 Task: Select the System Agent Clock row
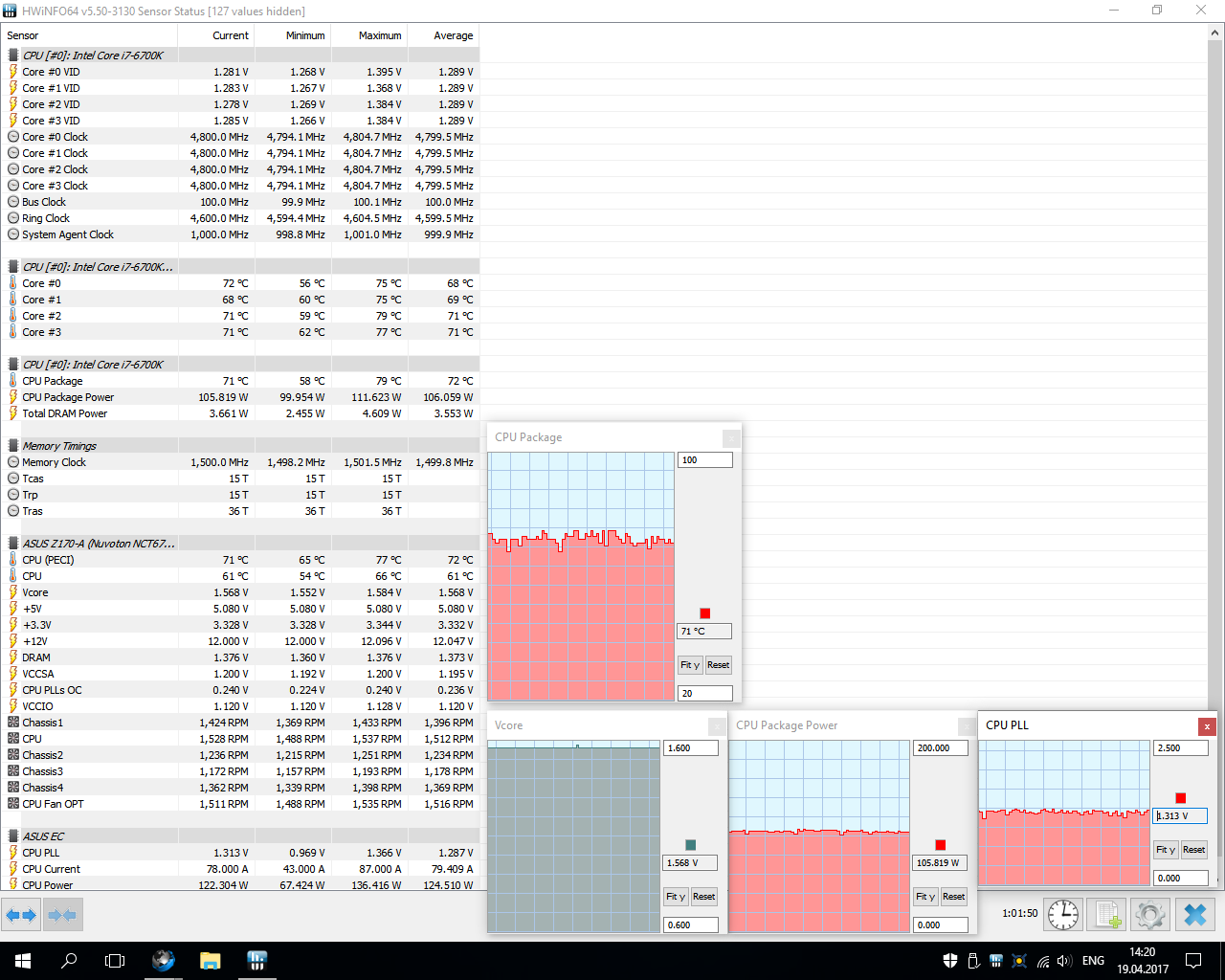(240, 234)
